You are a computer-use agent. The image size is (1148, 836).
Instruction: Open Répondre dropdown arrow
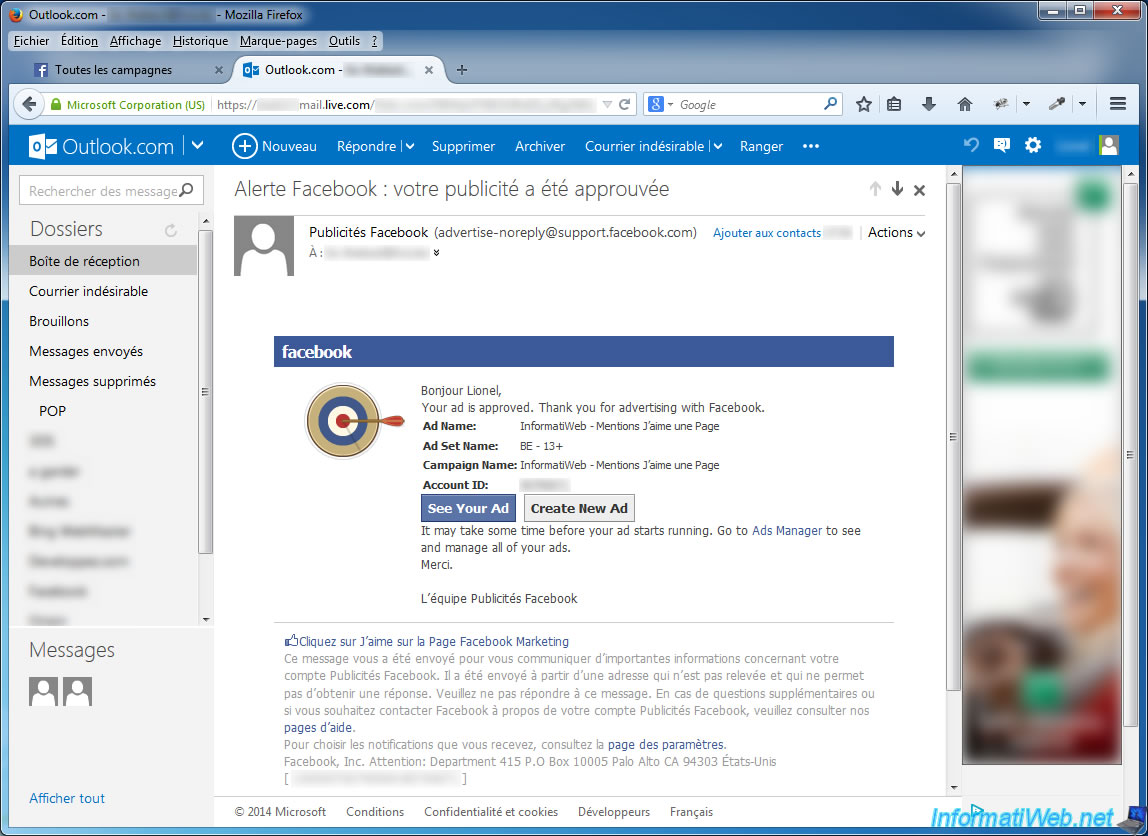[410, 146]
